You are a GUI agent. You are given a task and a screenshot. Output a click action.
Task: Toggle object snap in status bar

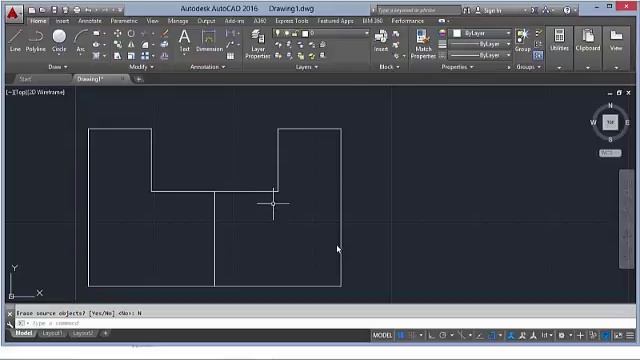click(x=491, y=336)
